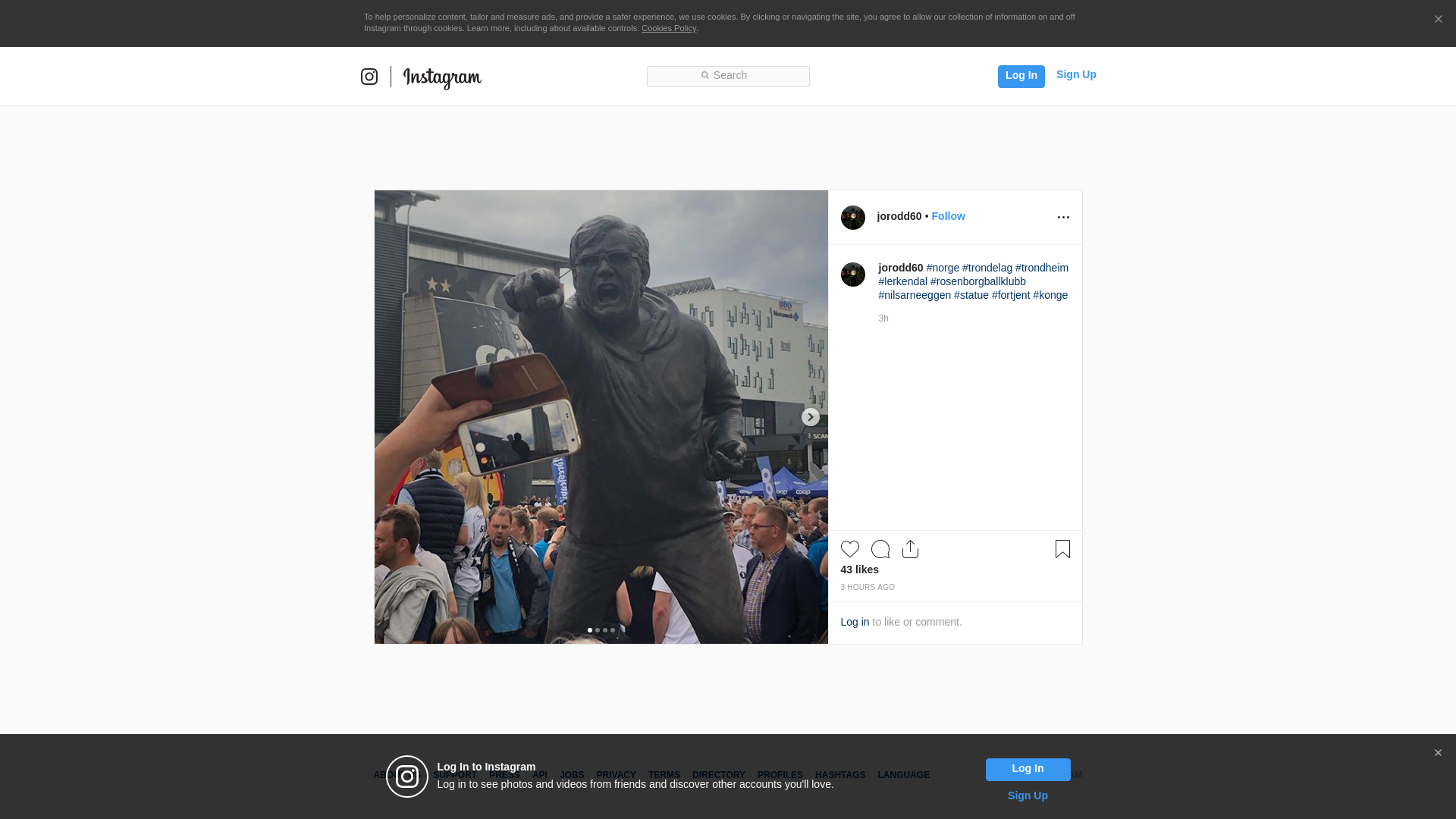
Task: Click the statue photo in the post
Action: [x=601, y=417]
